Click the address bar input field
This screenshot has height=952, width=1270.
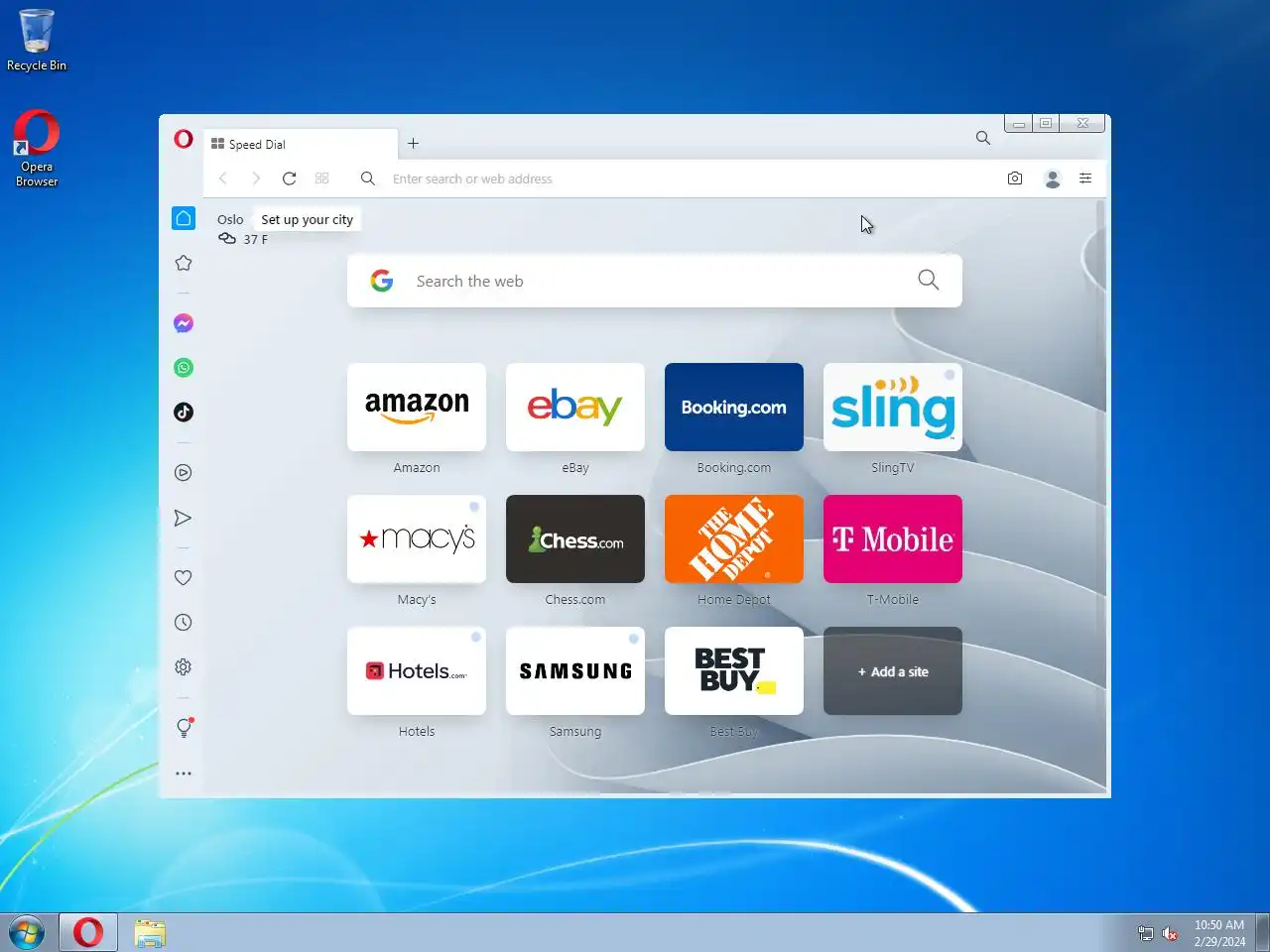(x=690, y=178)
